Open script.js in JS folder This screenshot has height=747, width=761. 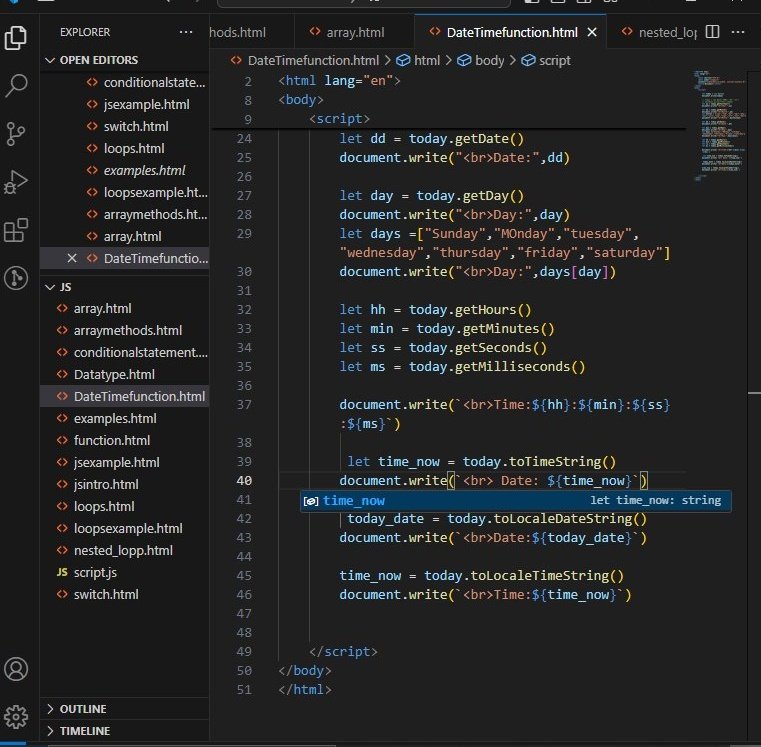click(x=124, y=572)
